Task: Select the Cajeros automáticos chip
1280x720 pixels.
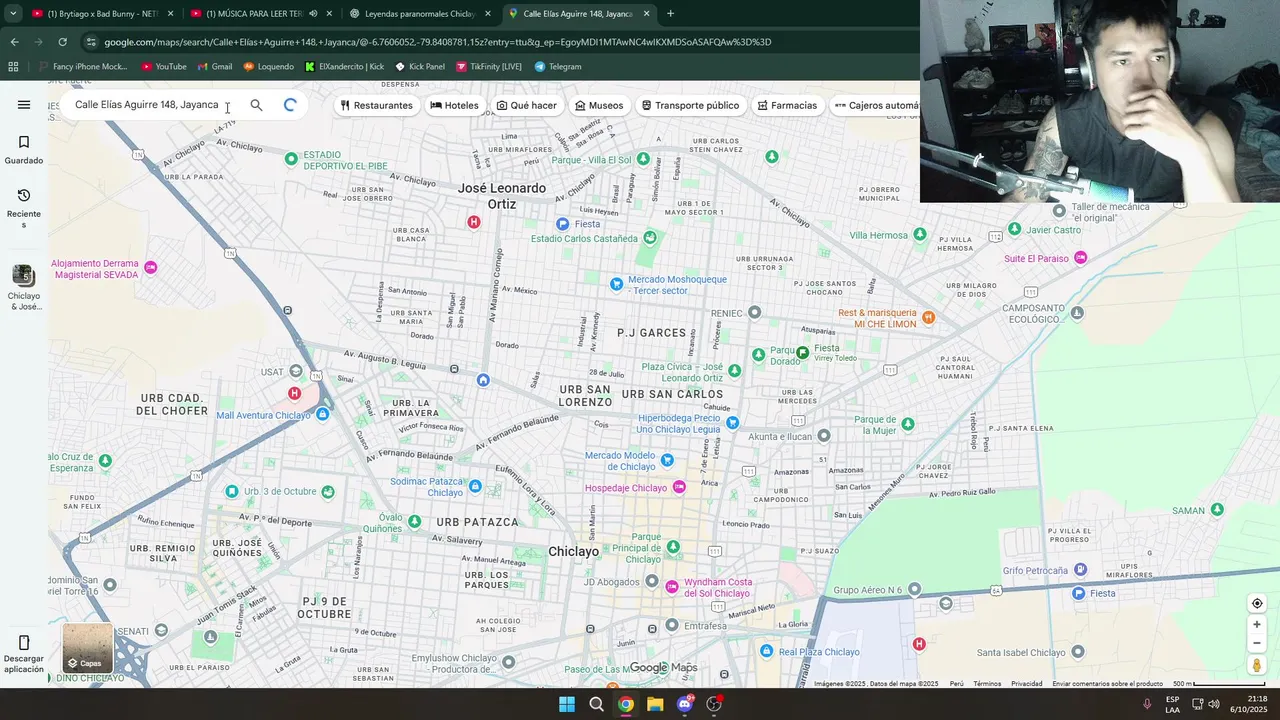Action: [875, 105]
